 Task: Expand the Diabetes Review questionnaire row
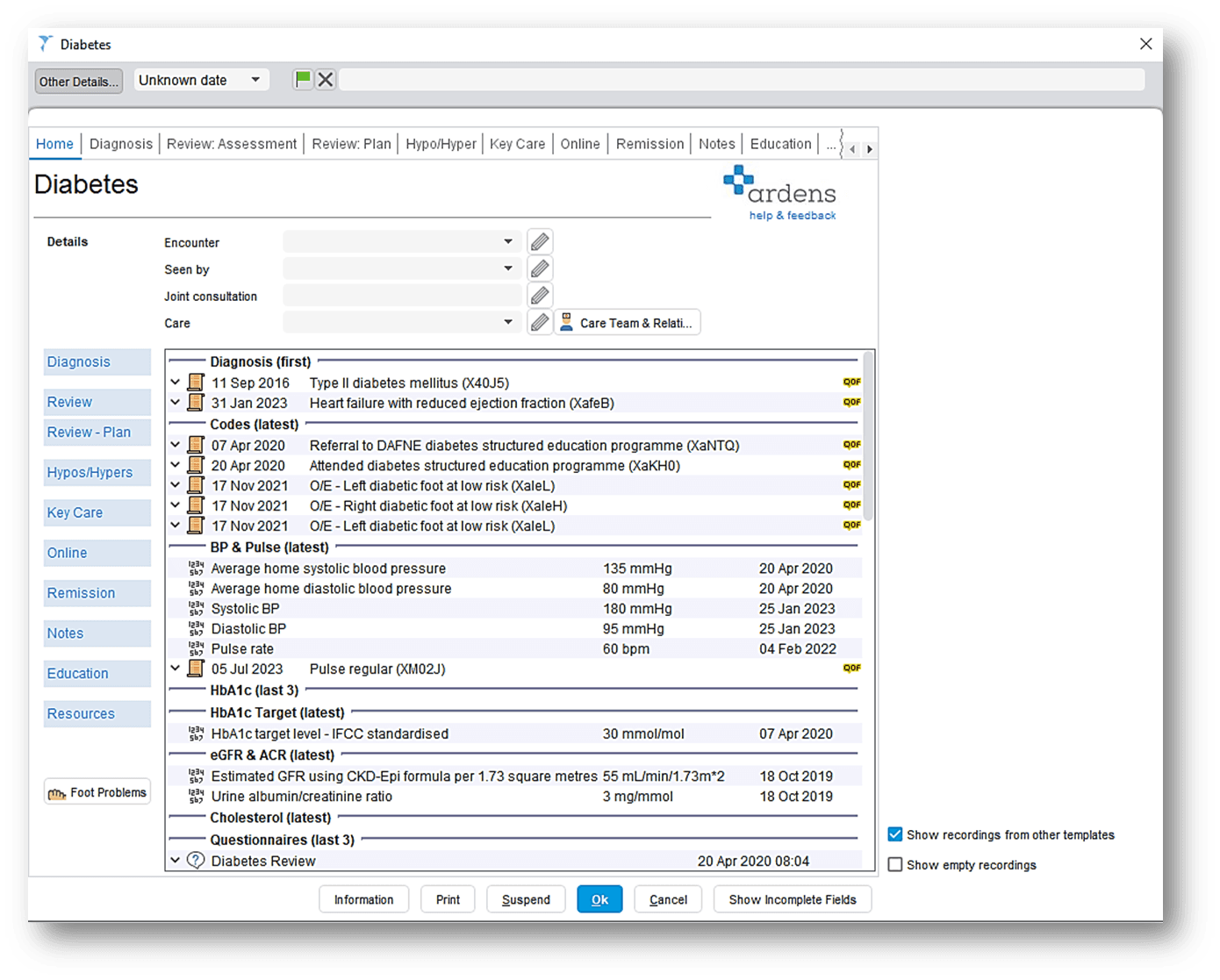point(175,861)
